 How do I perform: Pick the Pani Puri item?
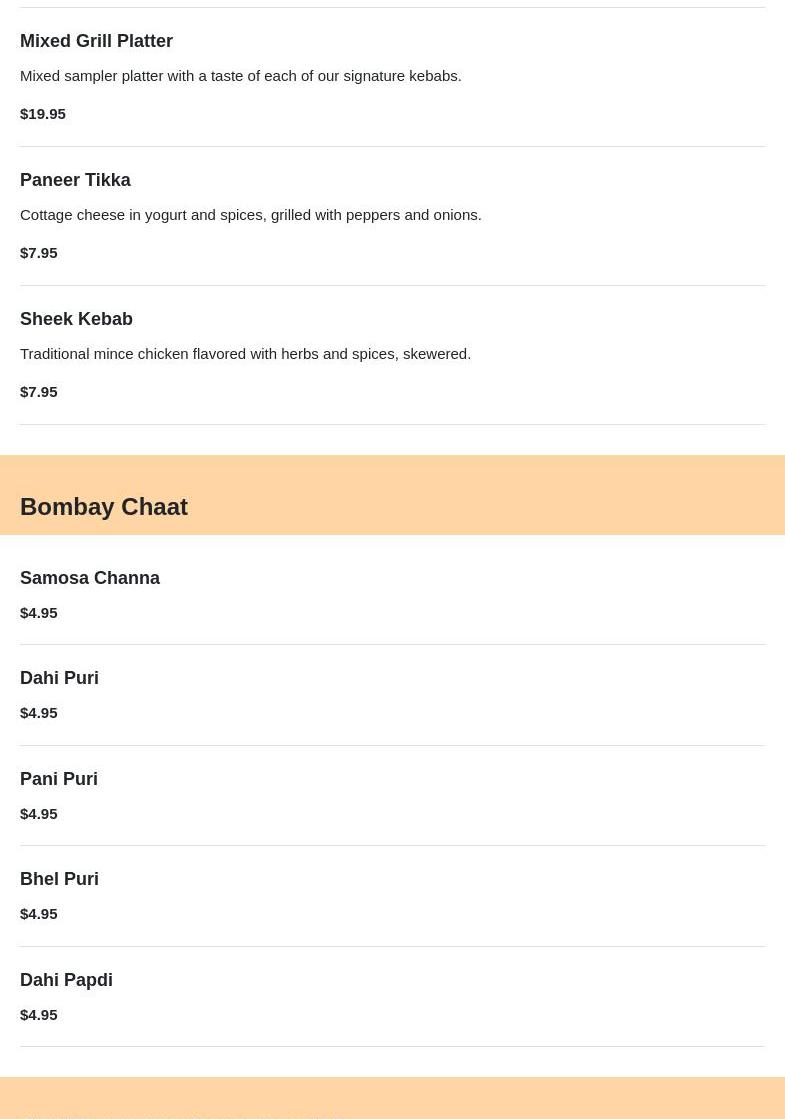(59, 779)
